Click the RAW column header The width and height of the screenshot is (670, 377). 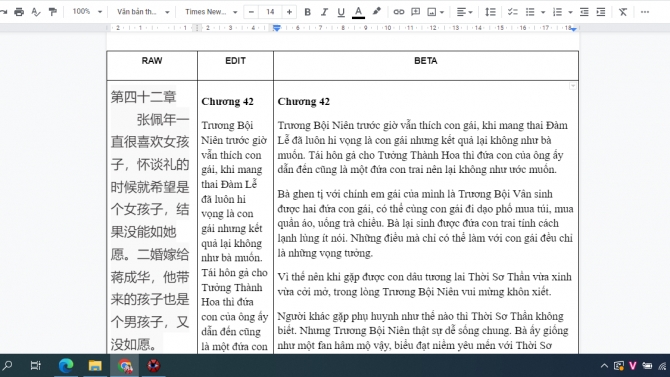(x=152, y=61)
